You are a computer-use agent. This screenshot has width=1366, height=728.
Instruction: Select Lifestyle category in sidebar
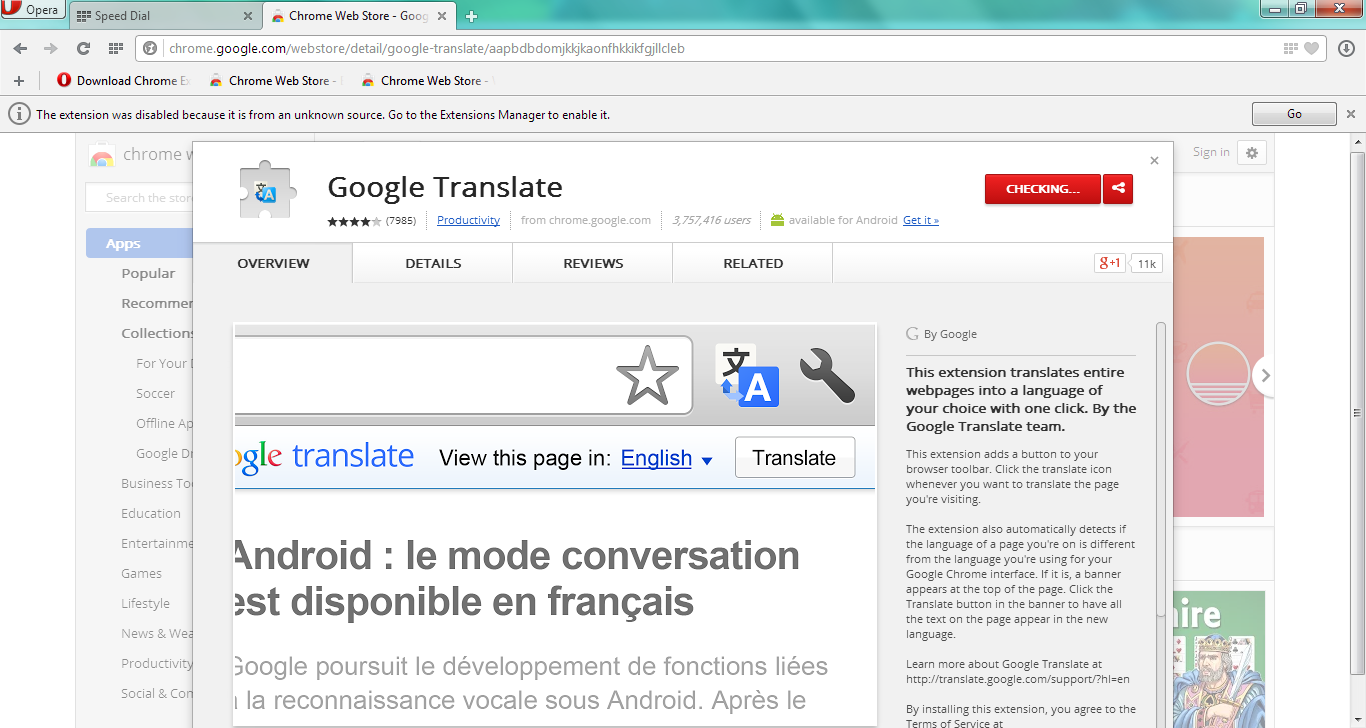click(145, 603)
